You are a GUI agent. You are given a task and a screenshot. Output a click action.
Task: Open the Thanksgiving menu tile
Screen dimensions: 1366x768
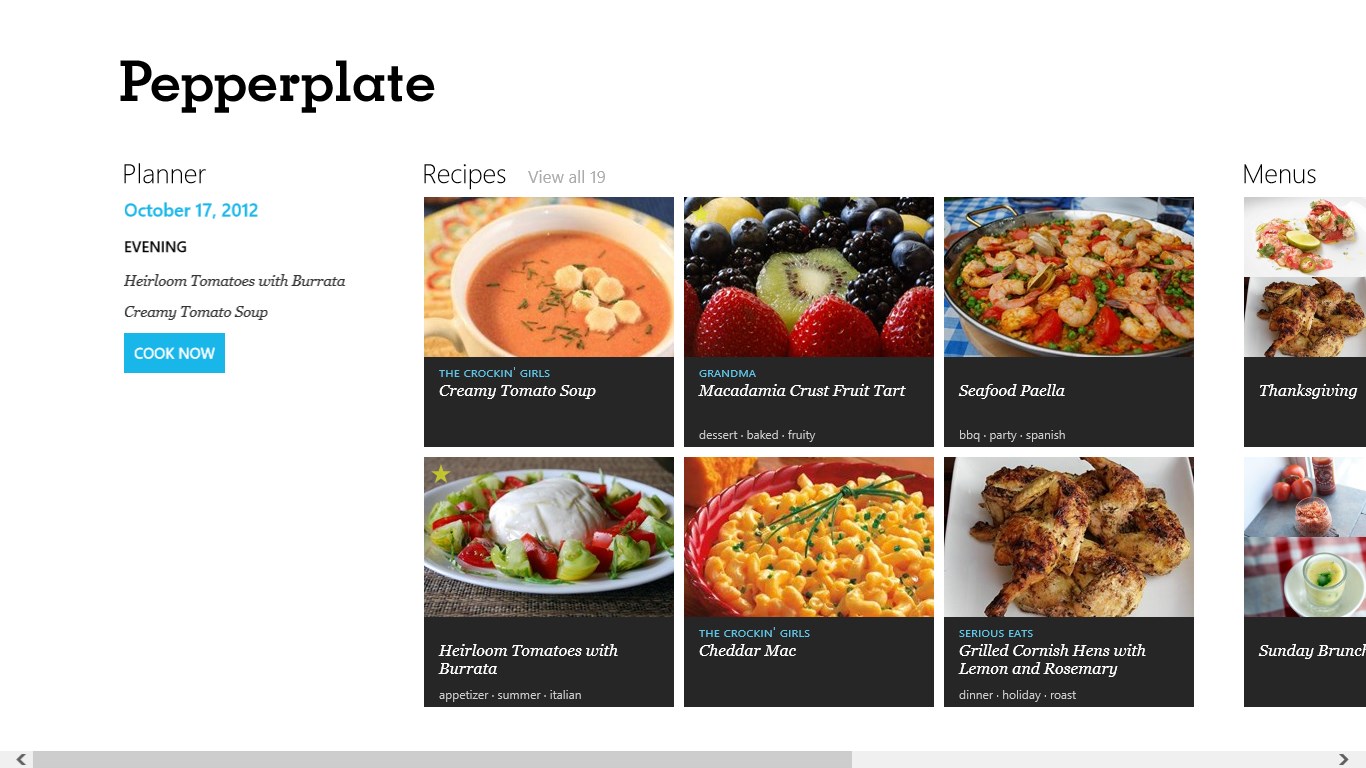tap(1305, 321)
